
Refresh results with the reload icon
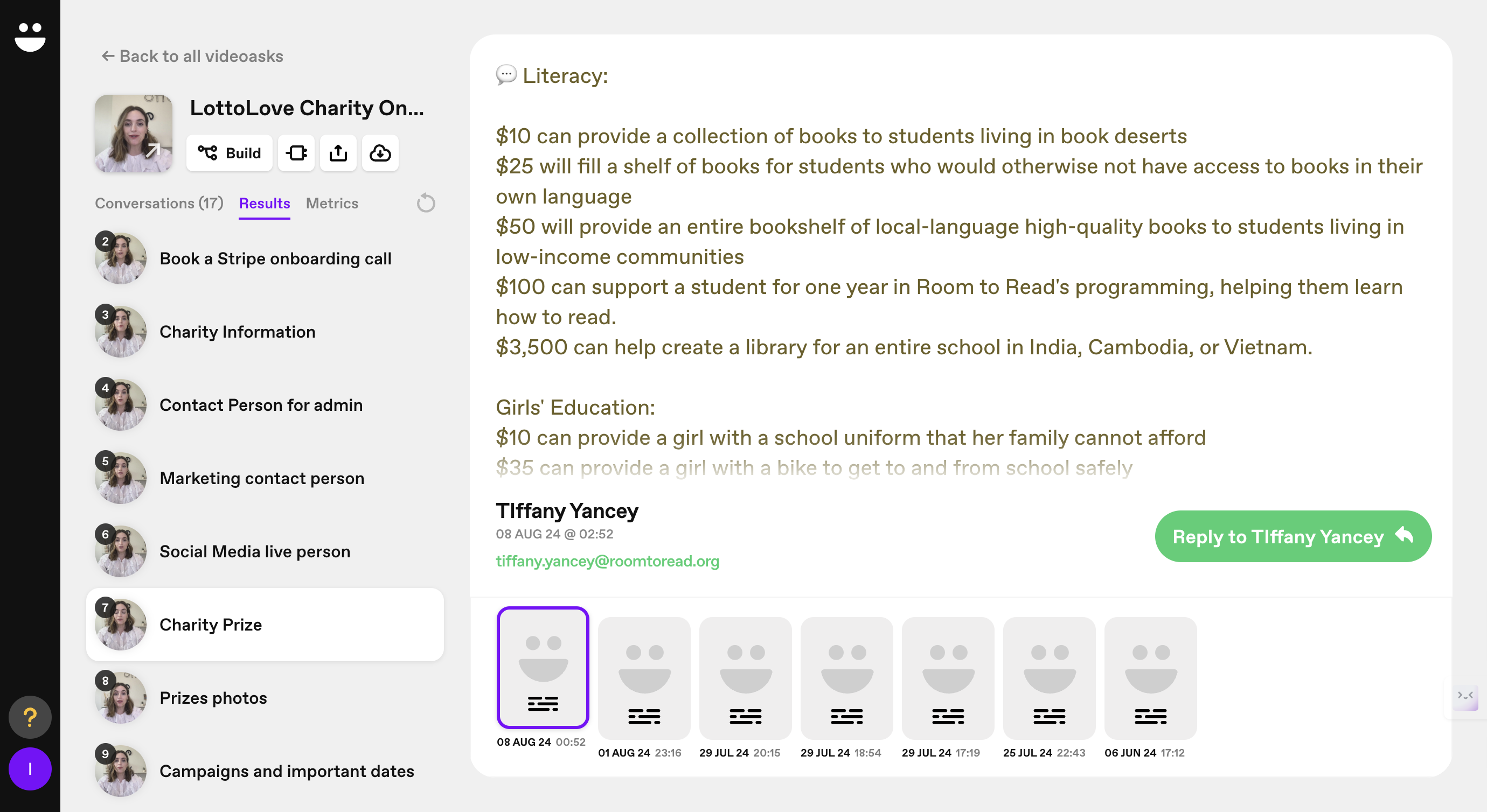pos(426,203)
